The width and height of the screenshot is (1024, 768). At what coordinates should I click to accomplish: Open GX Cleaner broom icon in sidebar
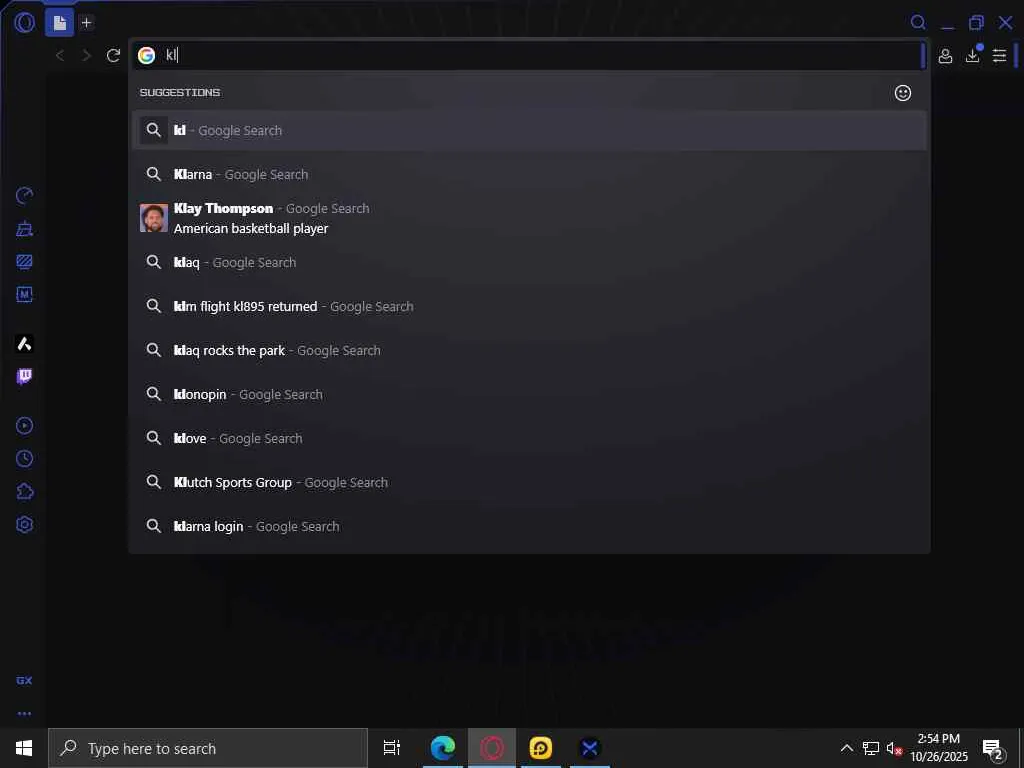(x=24, y=229)
